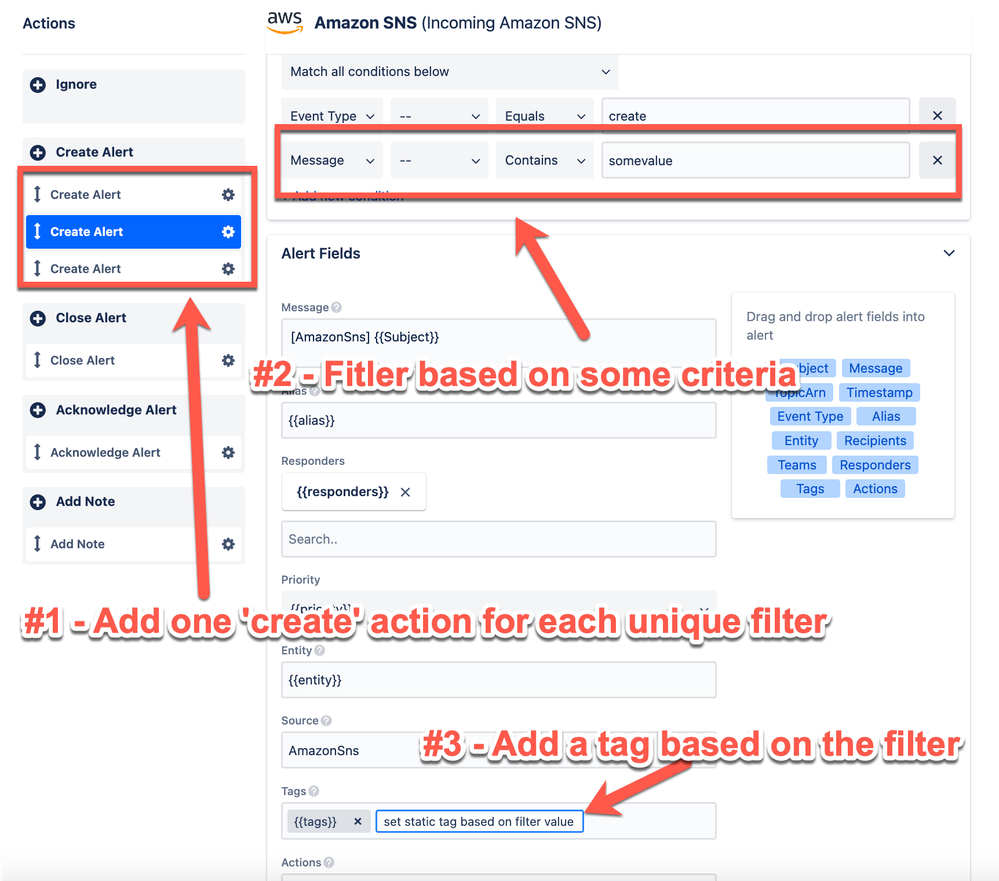Click the Entity draggable field chip
The height and width of the screenshot is (881, 999).
(801, 441)
